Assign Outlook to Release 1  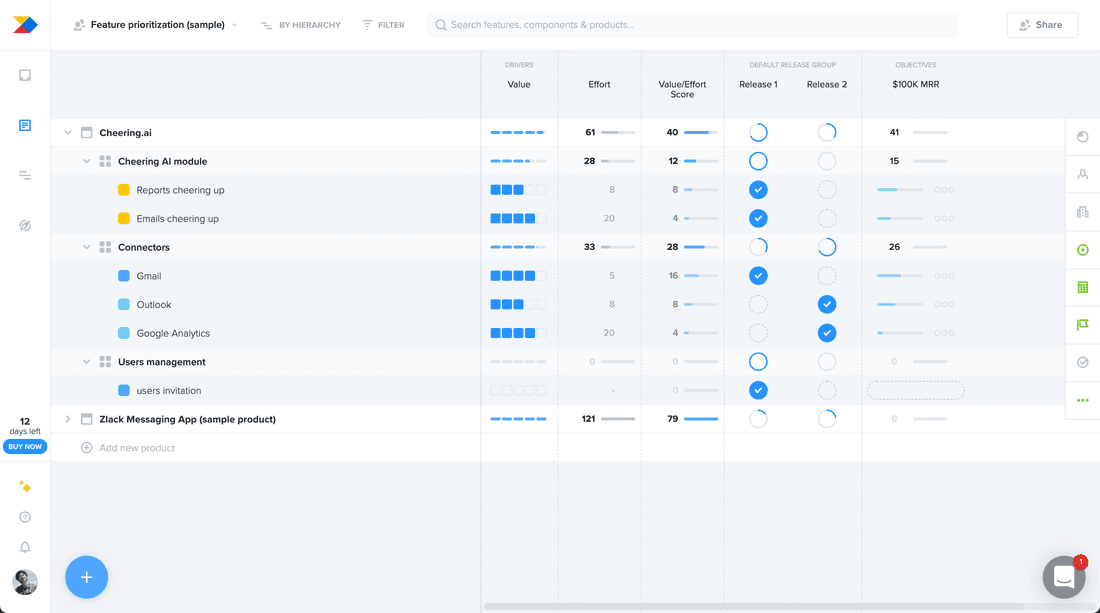click(758, 304)
